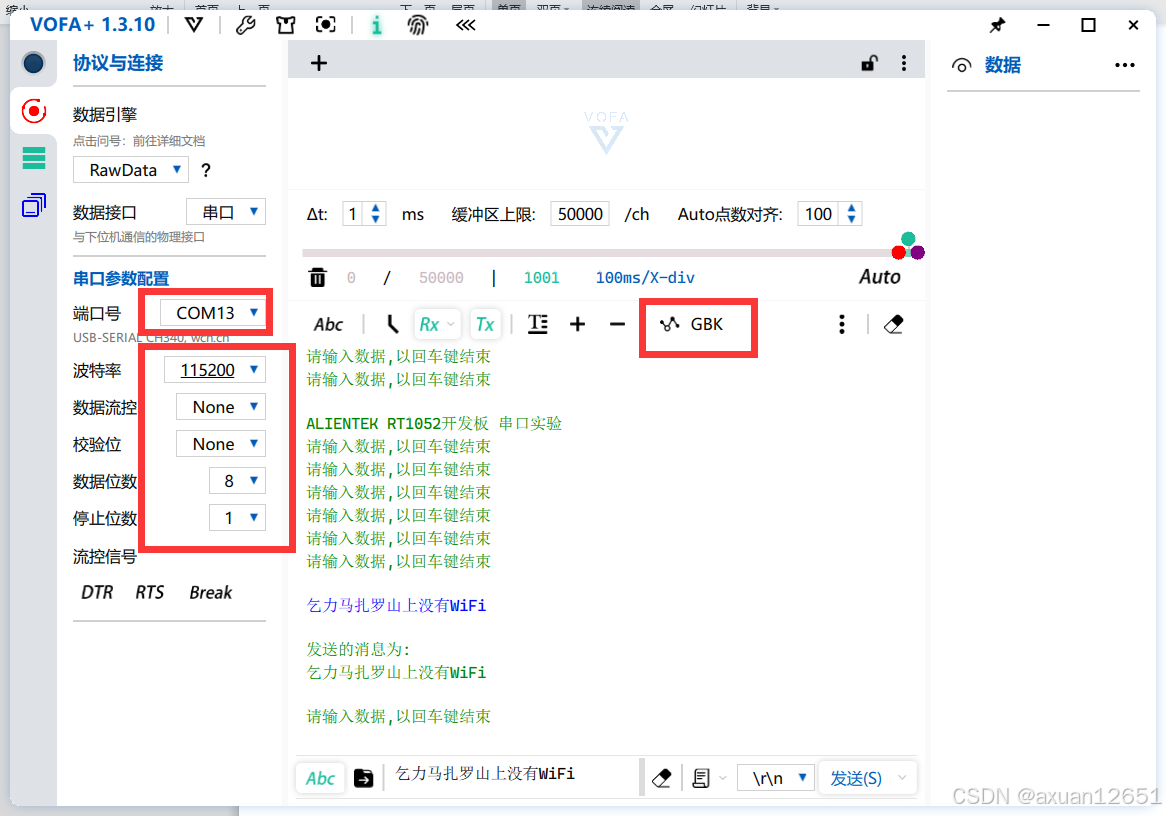
Task: Toggle Tx message display
Action: pyautogui.click(x=485, y=324)
